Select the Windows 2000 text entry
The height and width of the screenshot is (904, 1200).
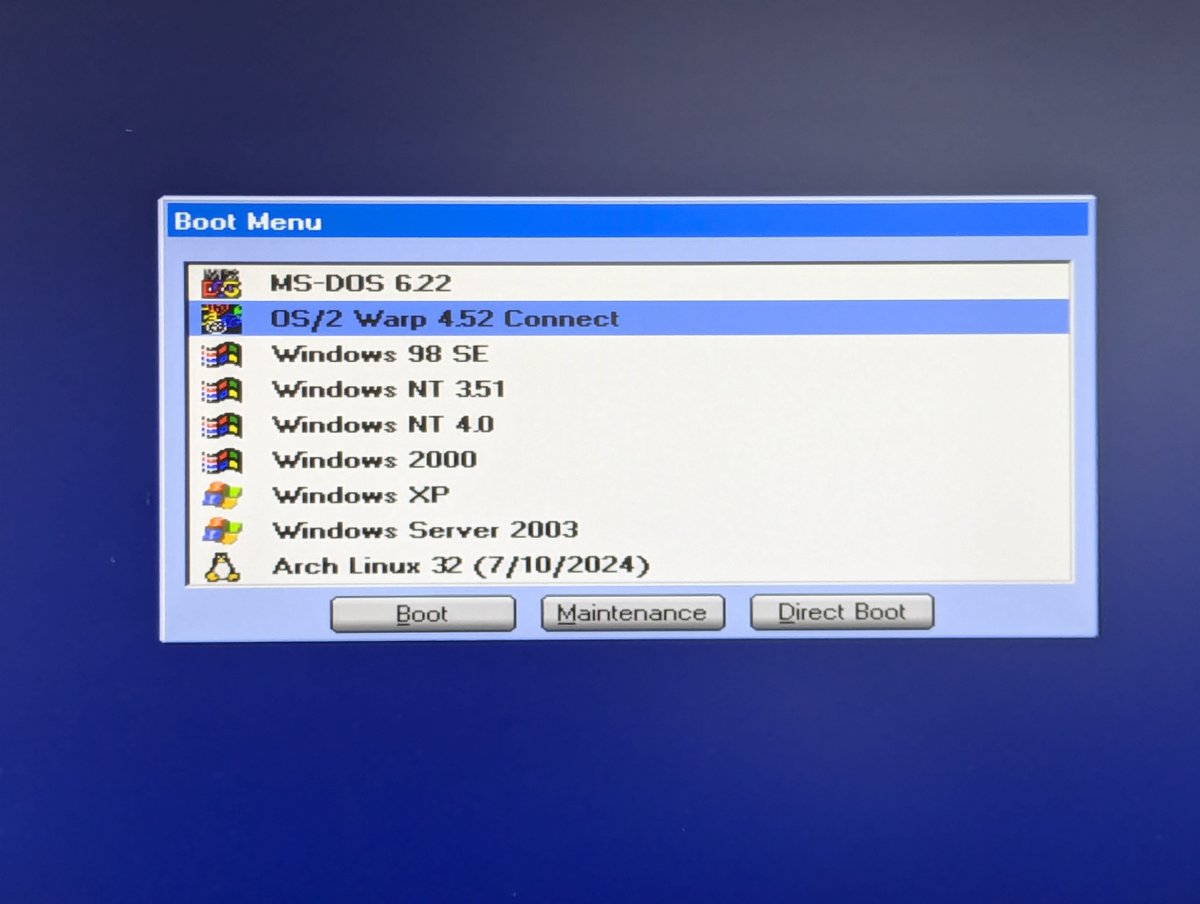click(374, 460)
